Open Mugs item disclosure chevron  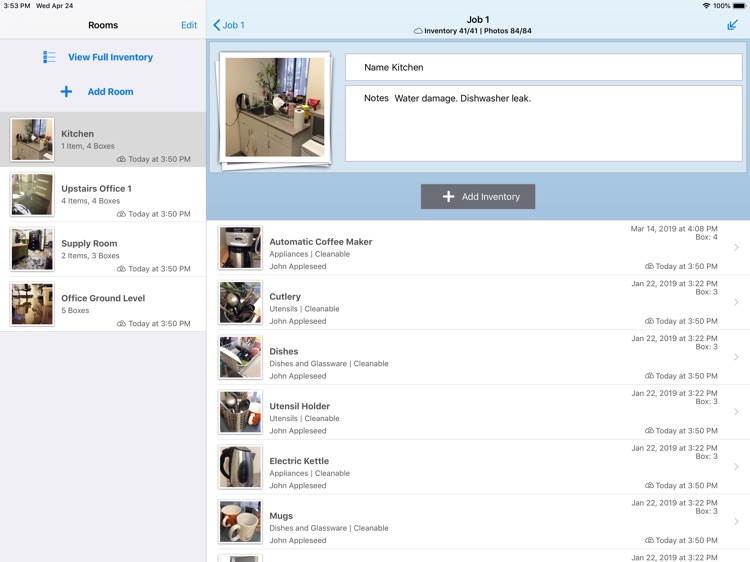pyautogui.click(x=736, y=521)
